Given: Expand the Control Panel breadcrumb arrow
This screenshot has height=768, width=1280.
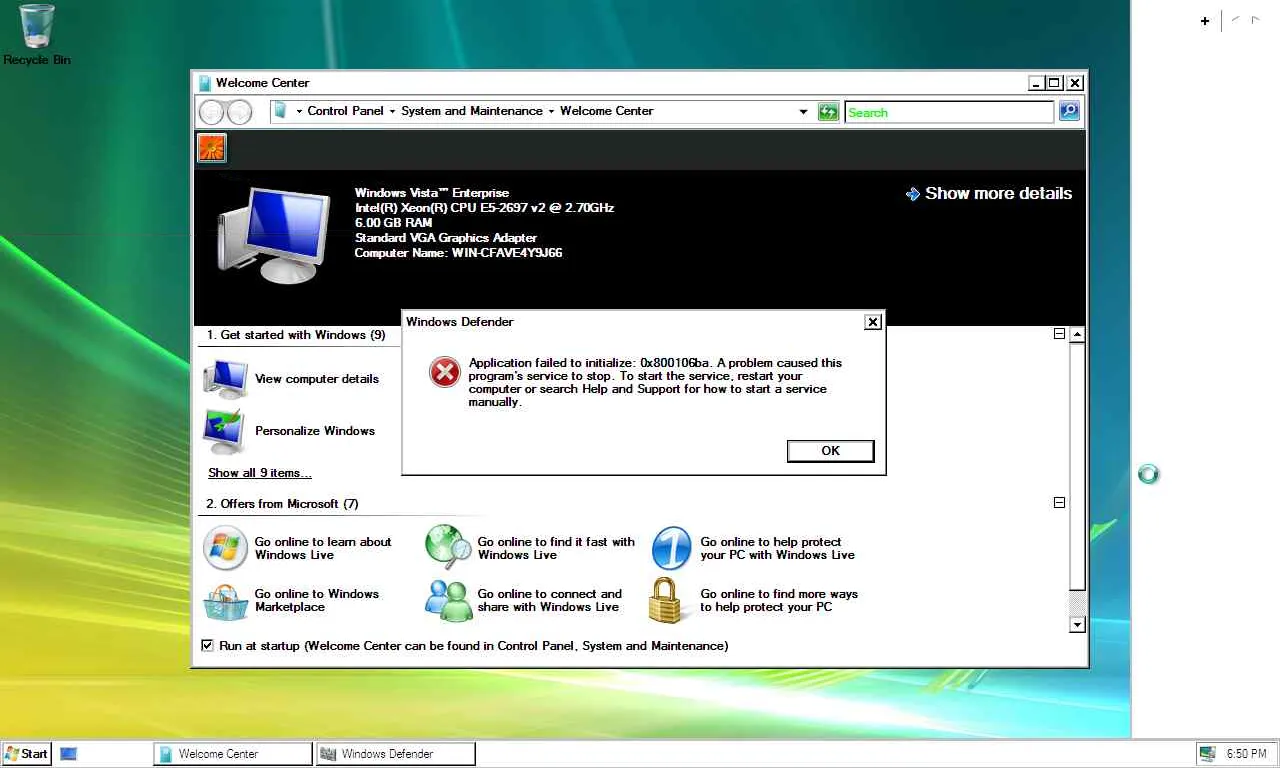Looking at the screenshot, I should tap(392, 111).
